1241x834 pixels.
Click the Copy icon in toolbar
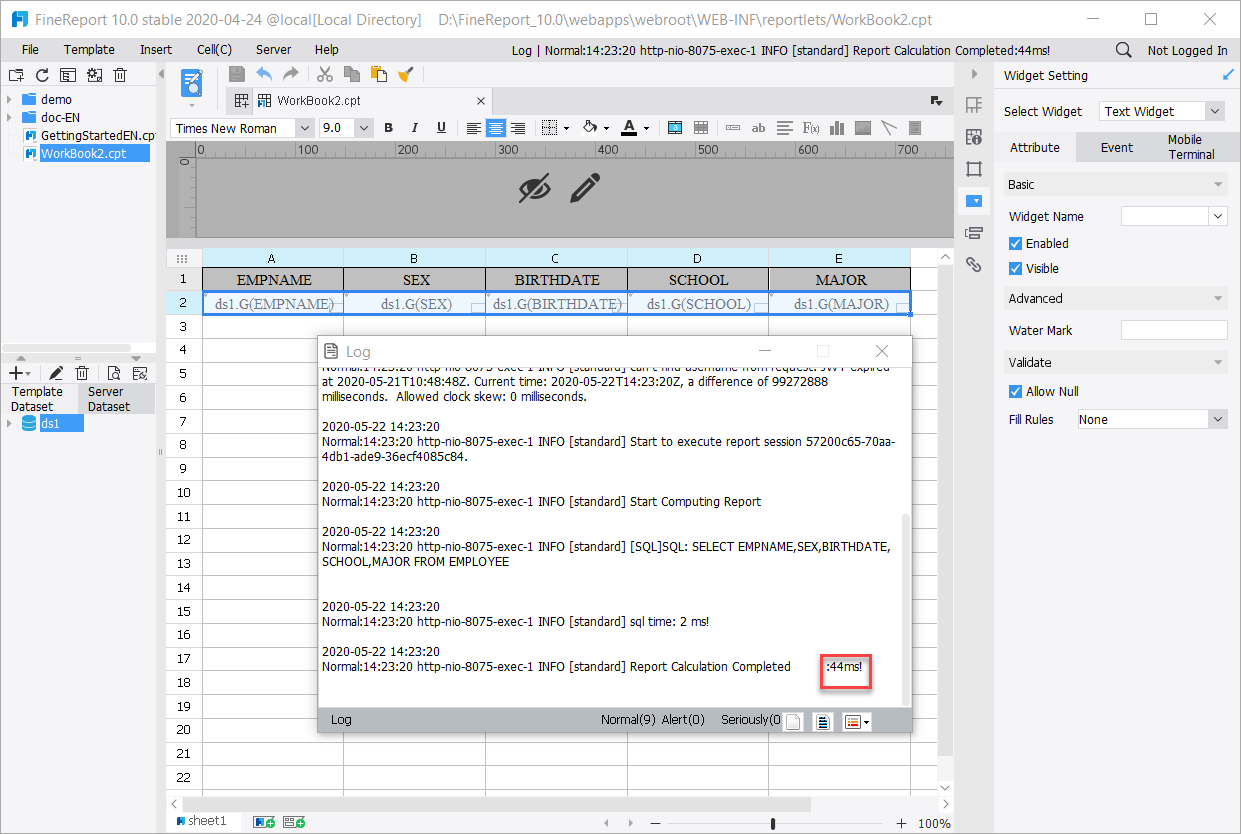352,74
